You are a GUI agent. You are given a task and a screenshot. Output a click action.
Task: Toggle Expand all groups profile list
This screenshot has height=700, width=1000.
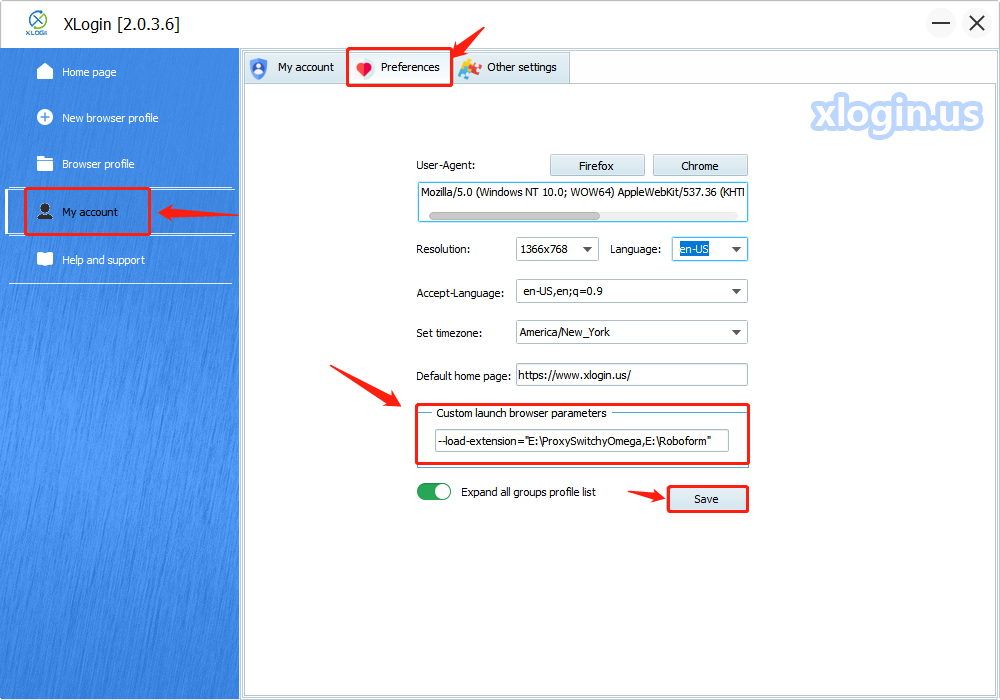coord(434,492)
